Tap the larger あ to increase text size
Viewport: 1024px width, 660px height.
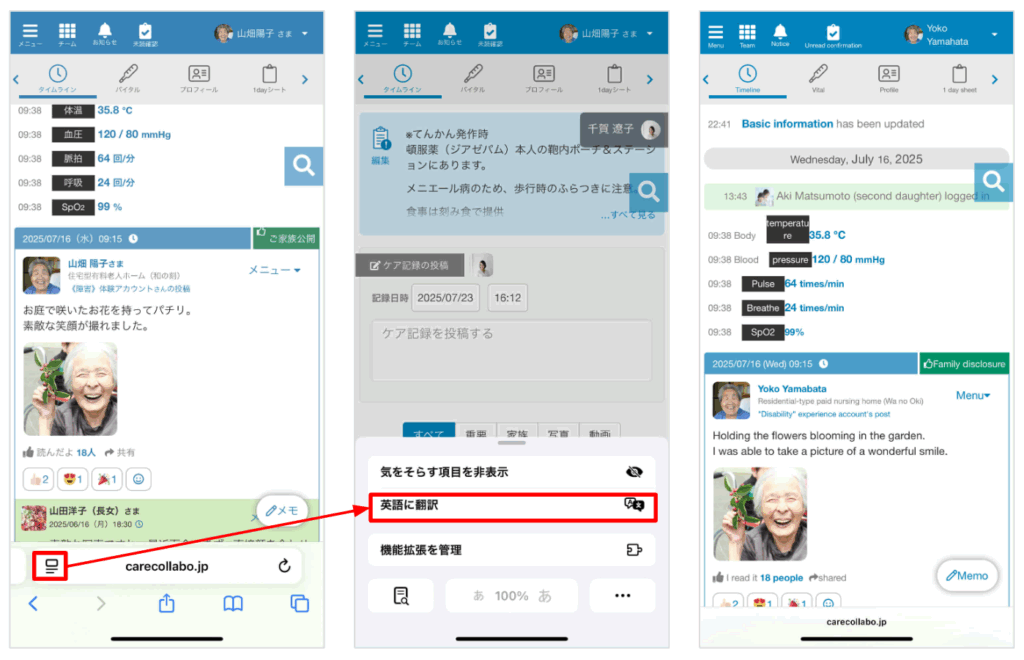coord(545,595)
